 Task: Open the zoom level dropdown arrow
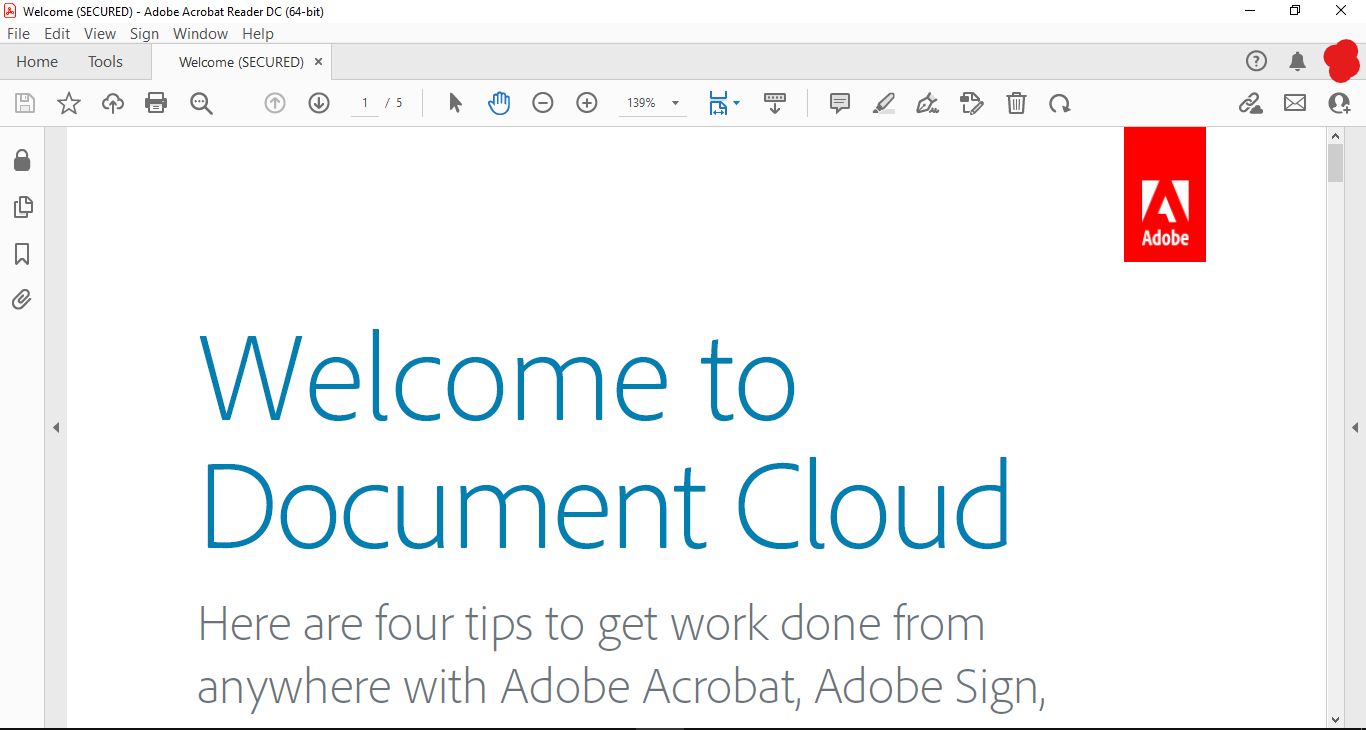pyautogui.click(x=675, y=103)
